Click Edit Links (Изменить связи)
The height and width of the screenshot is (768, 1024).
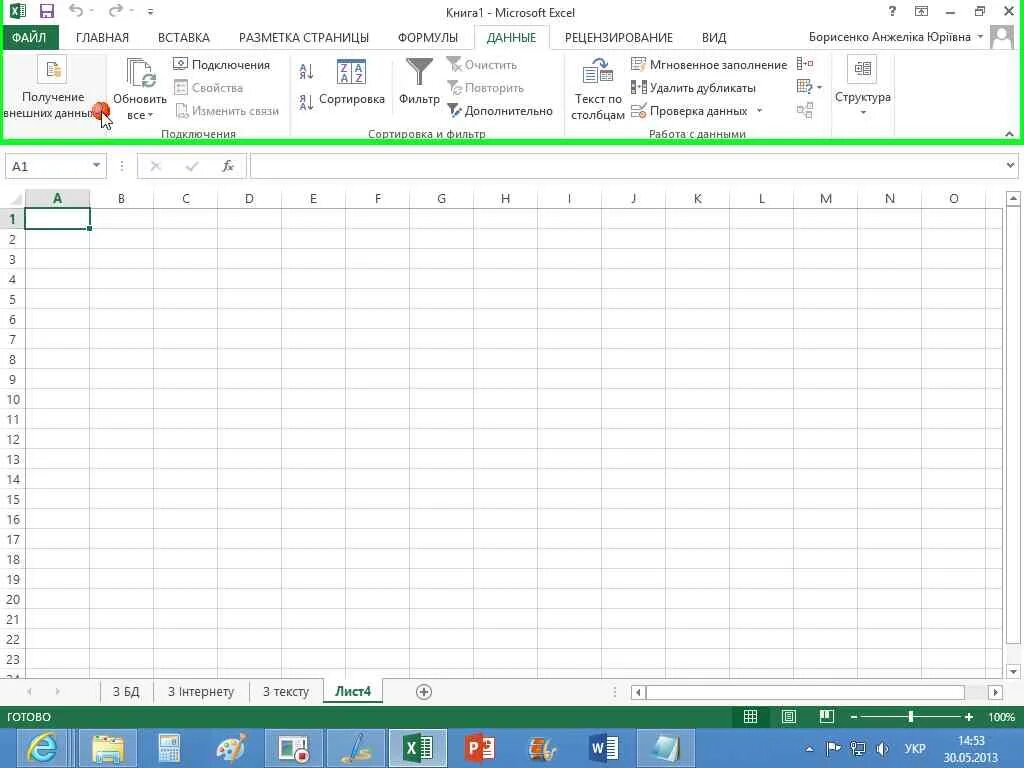(227, 111)
